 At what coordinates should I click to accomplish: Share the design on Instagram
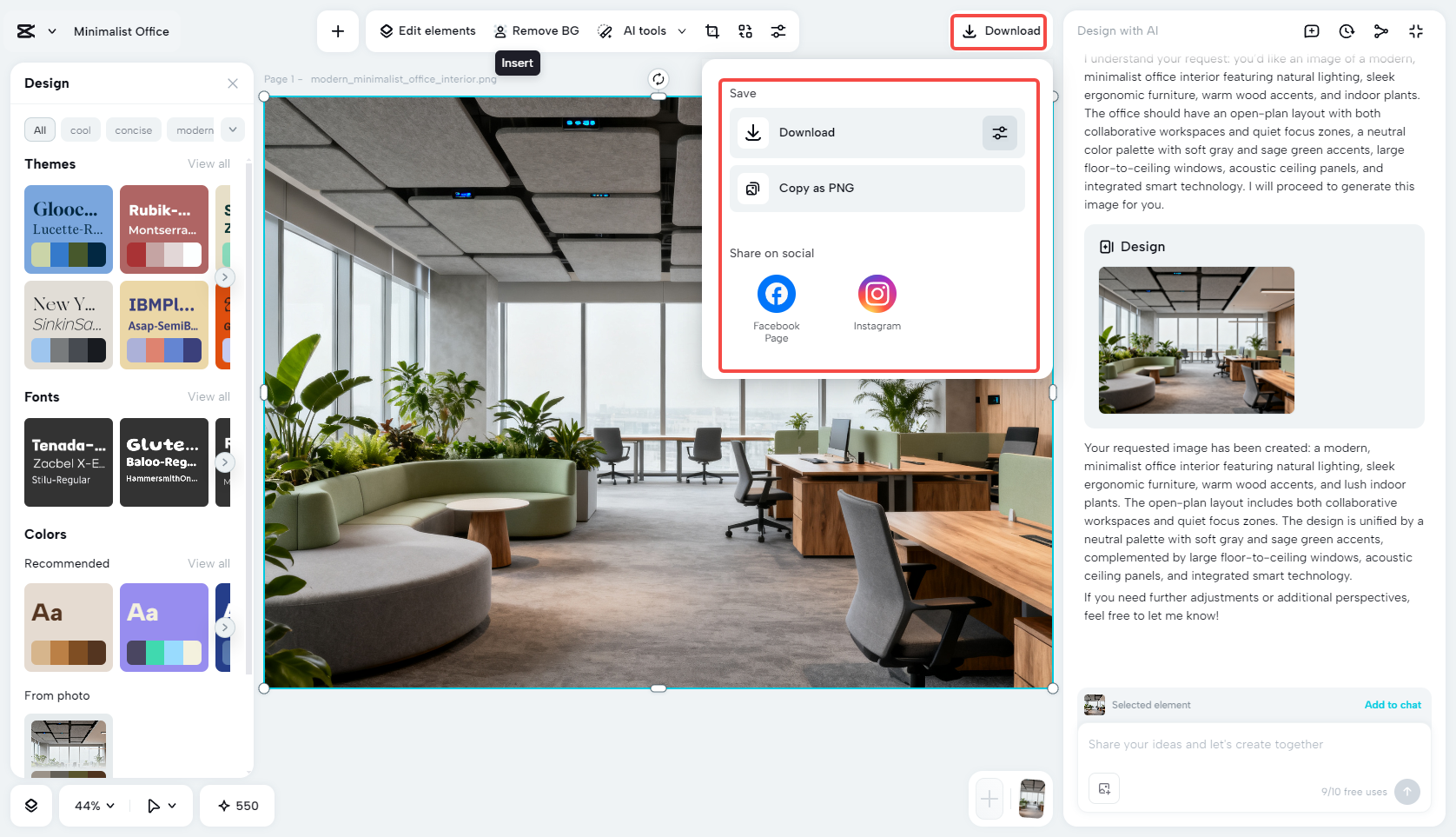(877, 294)
